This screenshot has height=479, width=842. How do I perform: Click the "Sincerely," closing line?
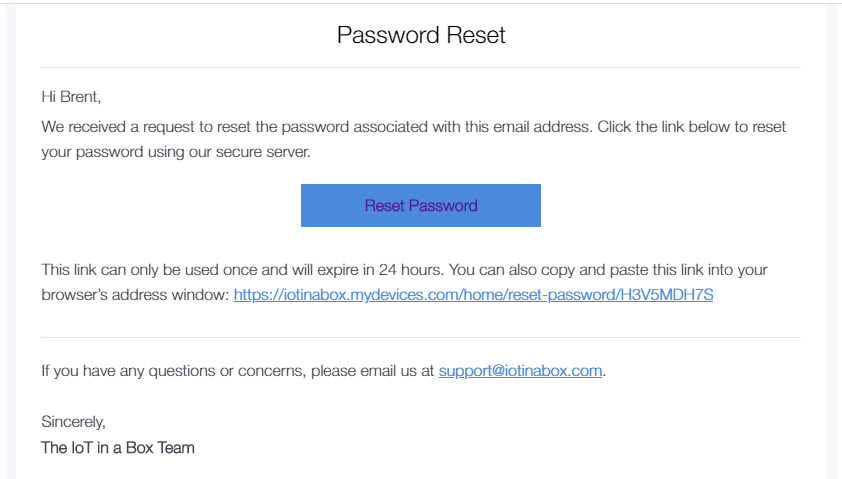point(73,422)
